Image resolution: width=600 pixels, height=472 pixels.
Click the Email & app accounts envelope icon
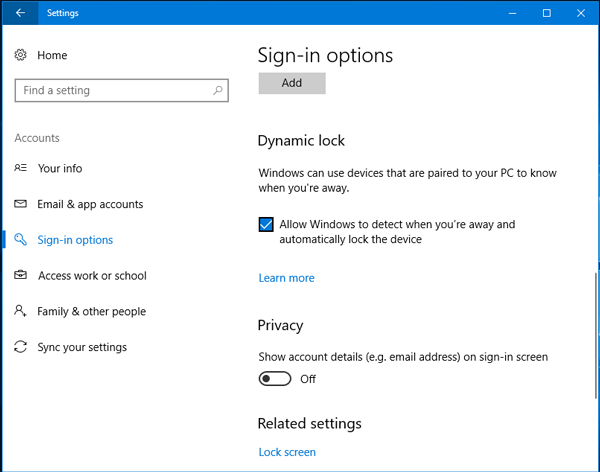pyautogui.click(x=20, y=204)
